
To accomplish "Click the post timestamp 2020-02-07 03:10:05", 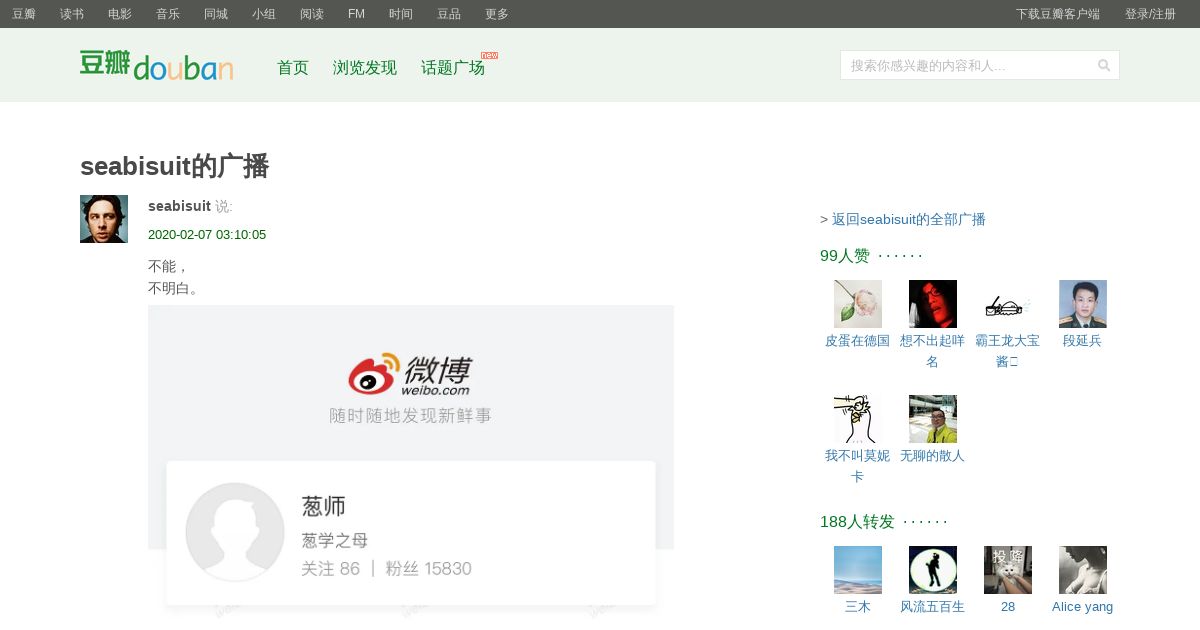I will click(x=207, y=235).
